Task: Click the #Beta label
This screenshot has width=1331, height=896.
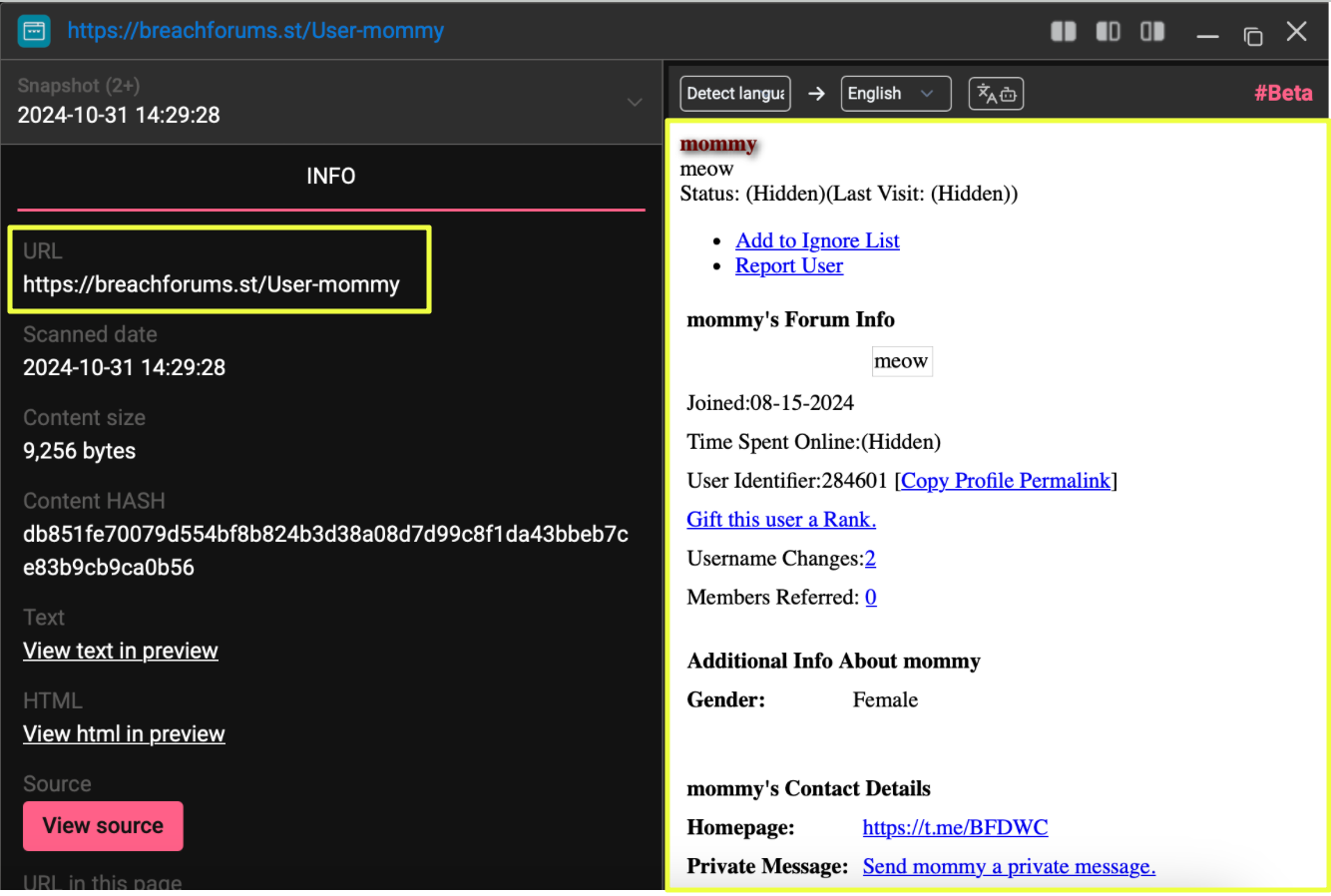Action: 1283,94
